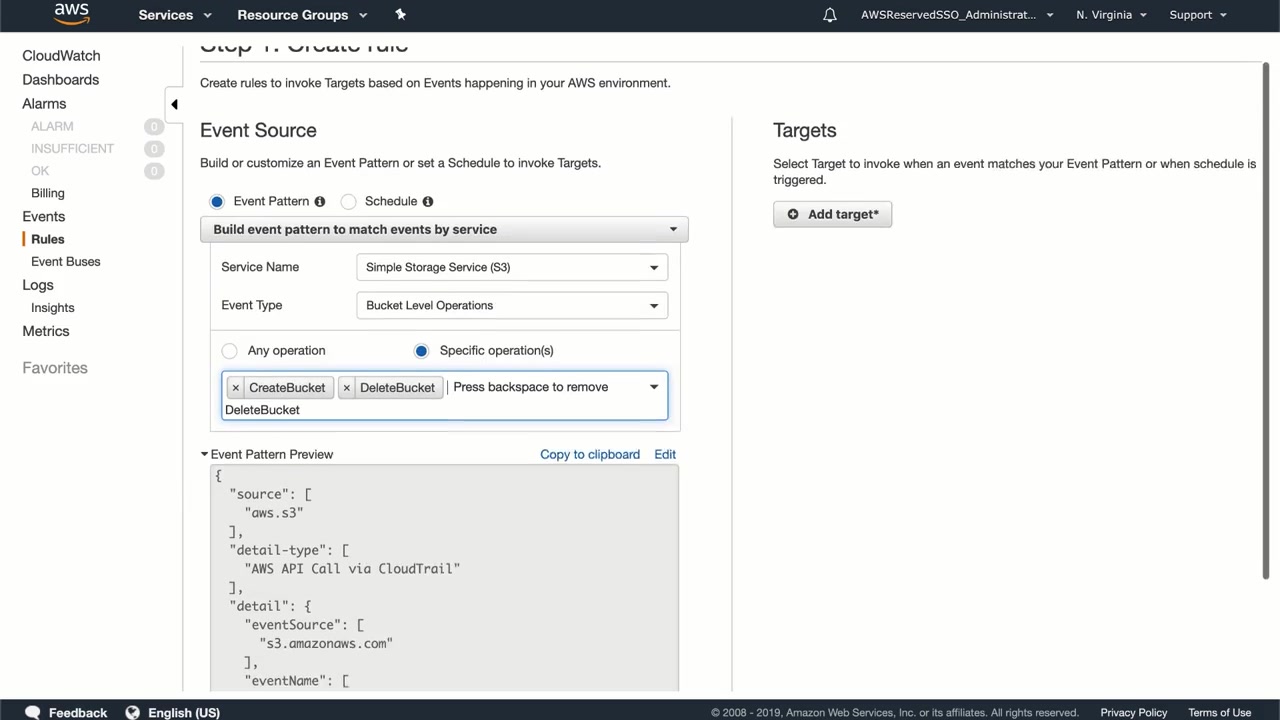Viewport: 1280px width, 720px height.
Task: Click the AWS logo home icon
Action: tap(71, 14)
